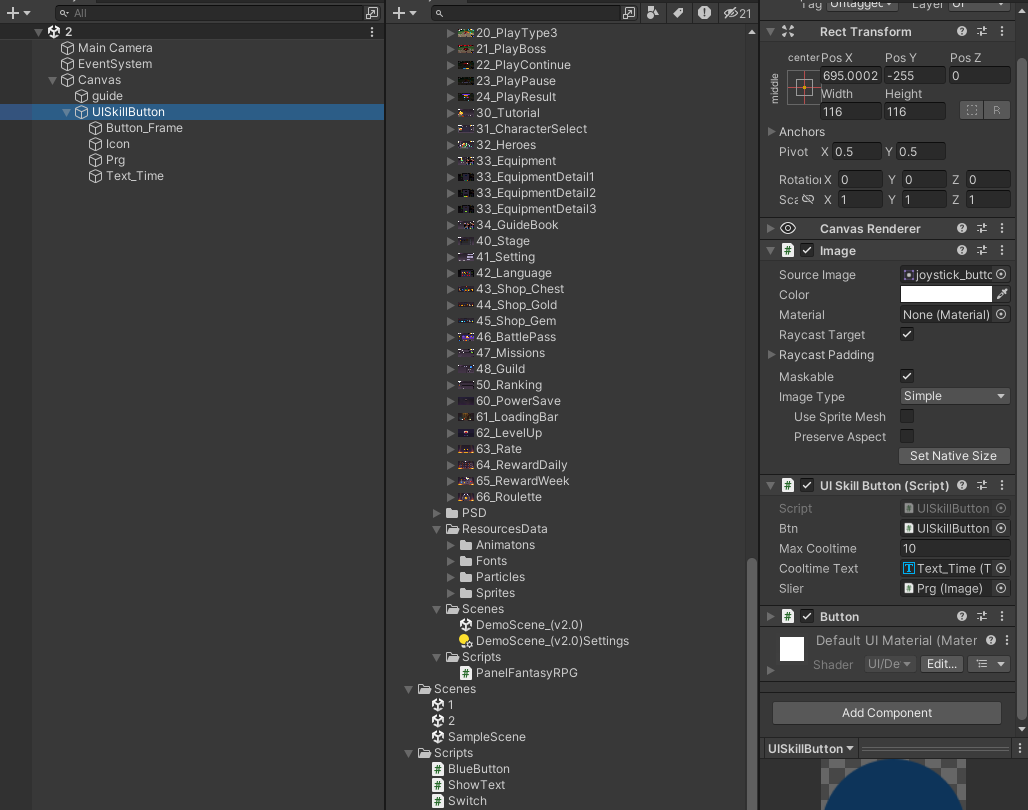Viewport: 1028px width, 810px height.
Task: Disable UI Skill Button script checkbox
Action: pos(807,485)
